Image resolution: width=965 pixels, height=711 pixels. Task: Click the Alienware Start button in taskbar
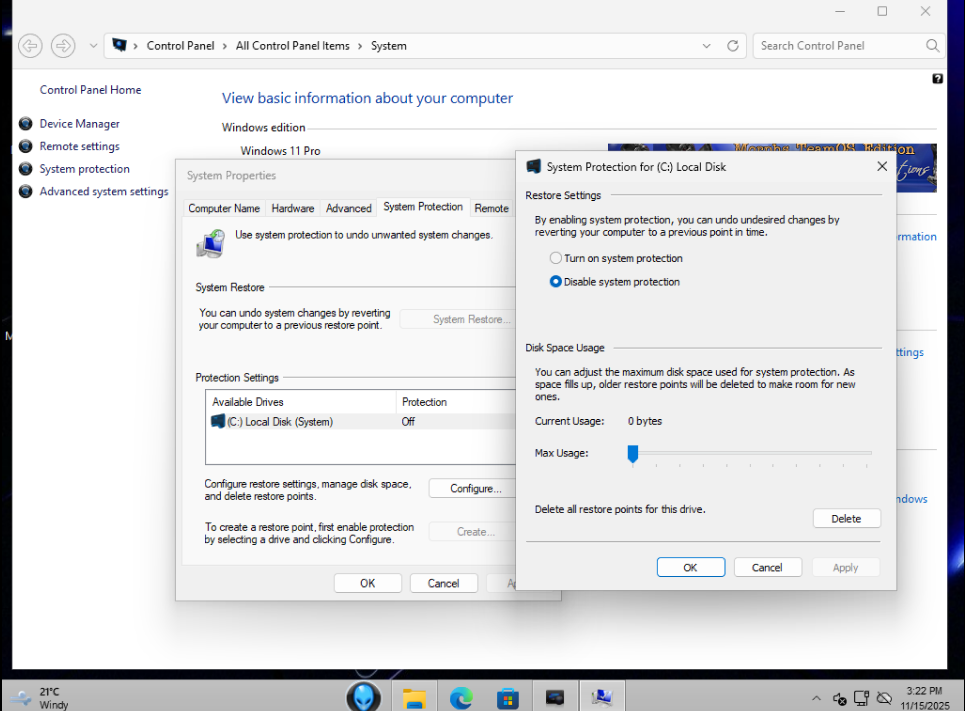(x=364, y=697)
